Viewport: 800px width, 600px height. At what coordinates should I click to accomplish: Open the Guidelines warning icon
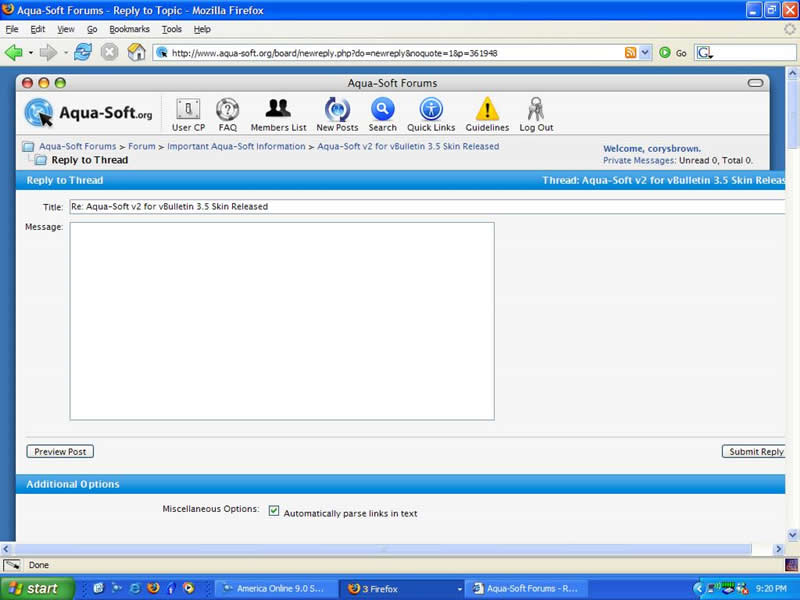(x=487, y=109)
